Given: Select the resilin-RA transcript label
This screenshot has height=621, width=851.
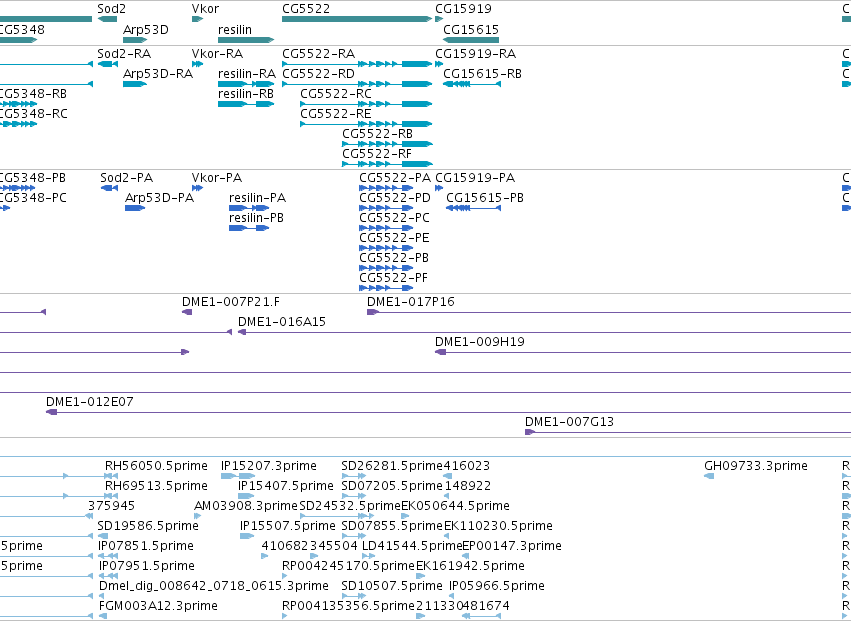Looking at the screenshot, I should tap(247, 74).
